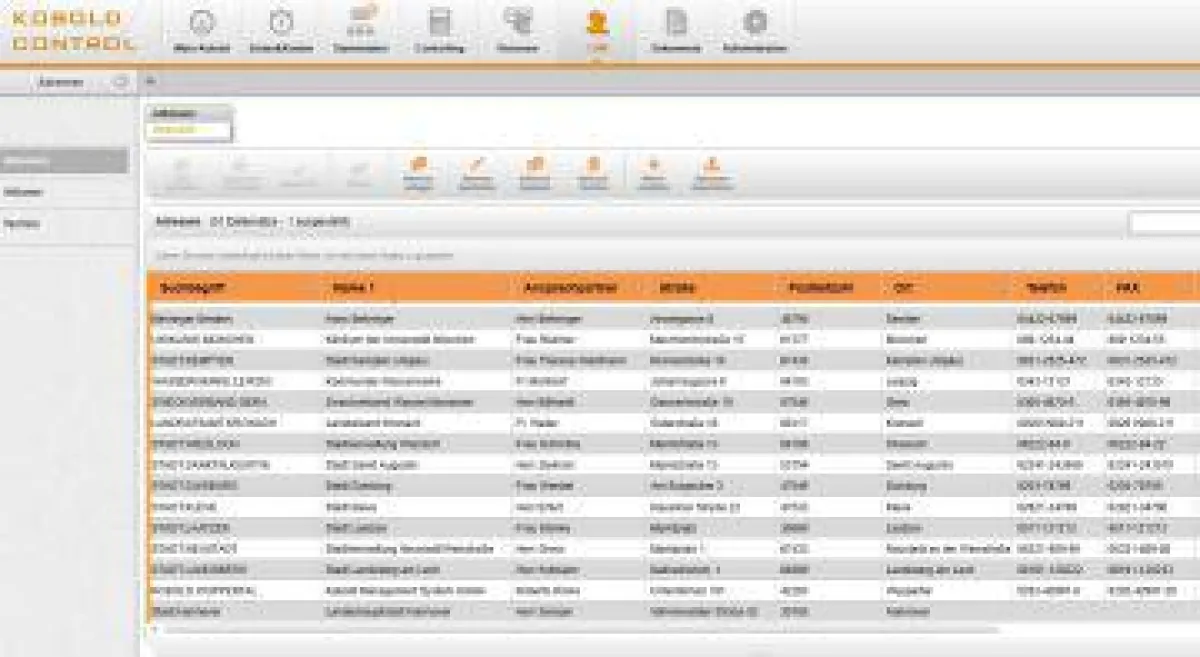Viewport: 1200px width, 657px height.
Task: Open the Dokumente module icon
Action: point(676,29)
